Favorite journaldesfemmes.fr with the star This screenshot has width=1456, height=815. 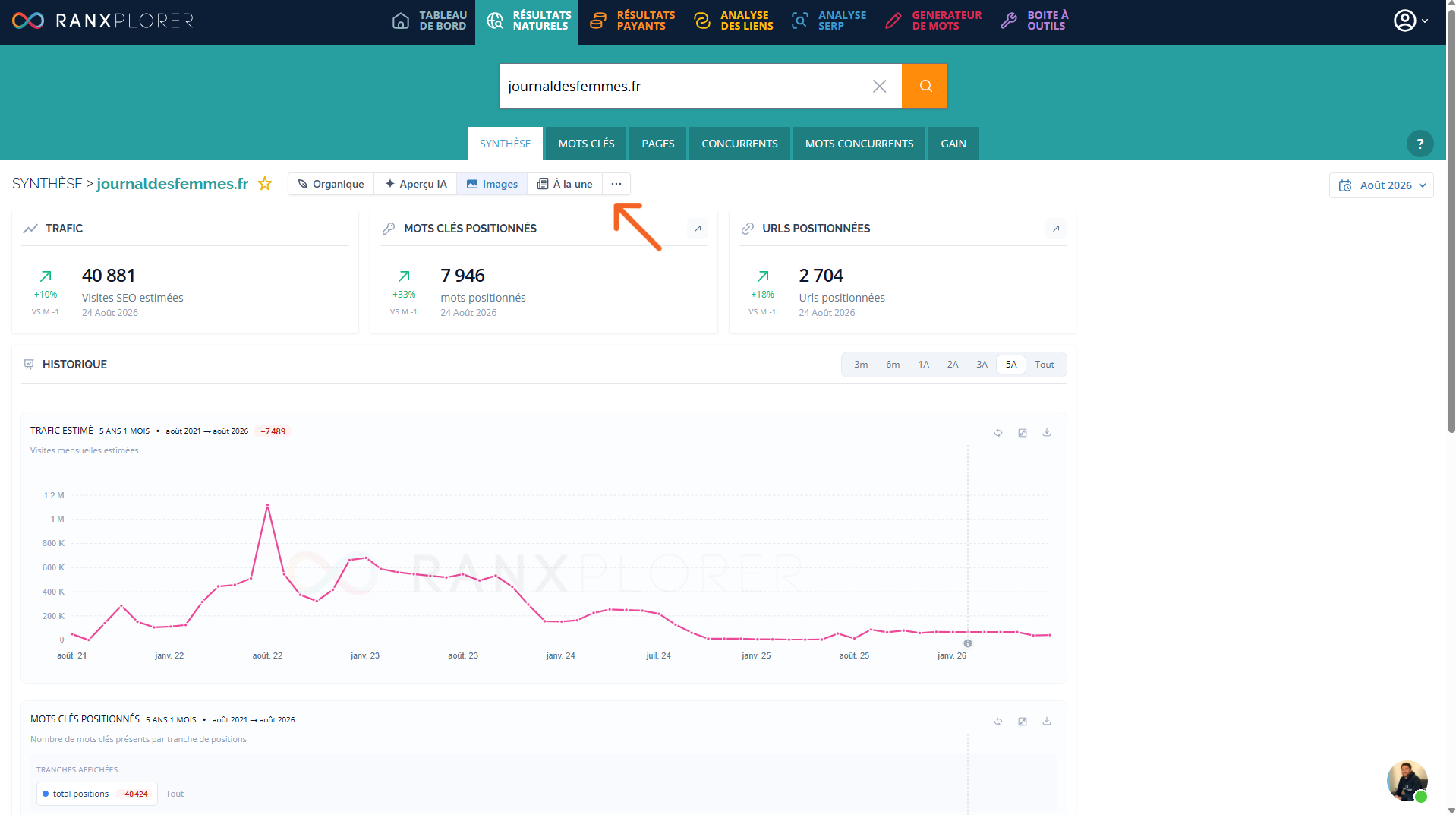tap(265, 184)
